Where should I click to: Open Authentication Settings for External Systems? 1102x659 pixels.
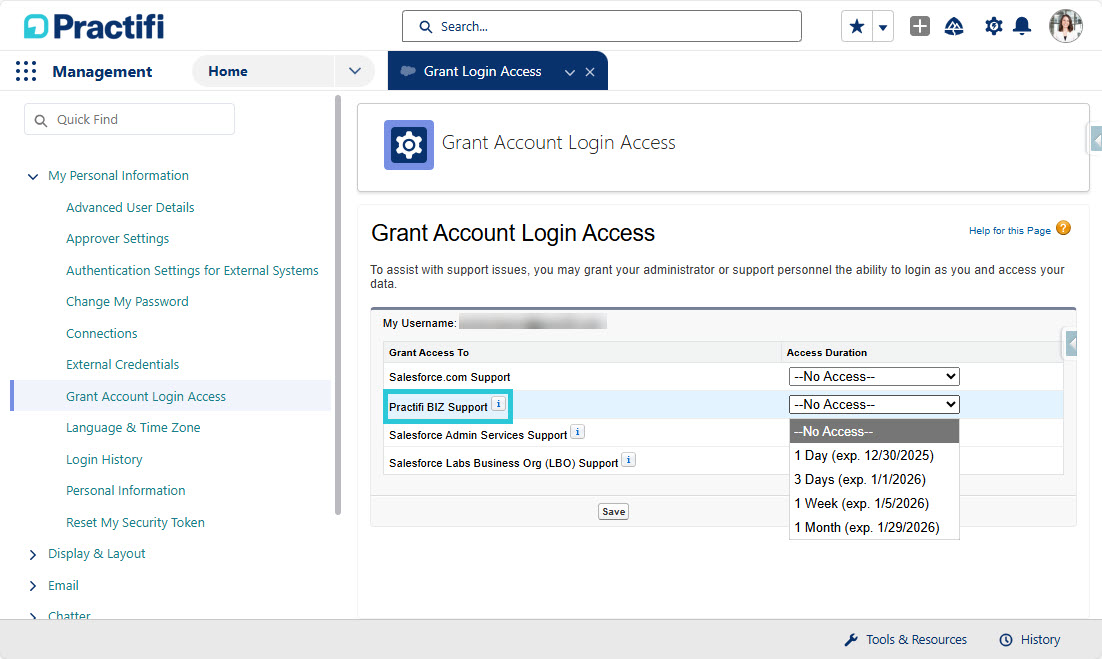click(x=192, y=270)
